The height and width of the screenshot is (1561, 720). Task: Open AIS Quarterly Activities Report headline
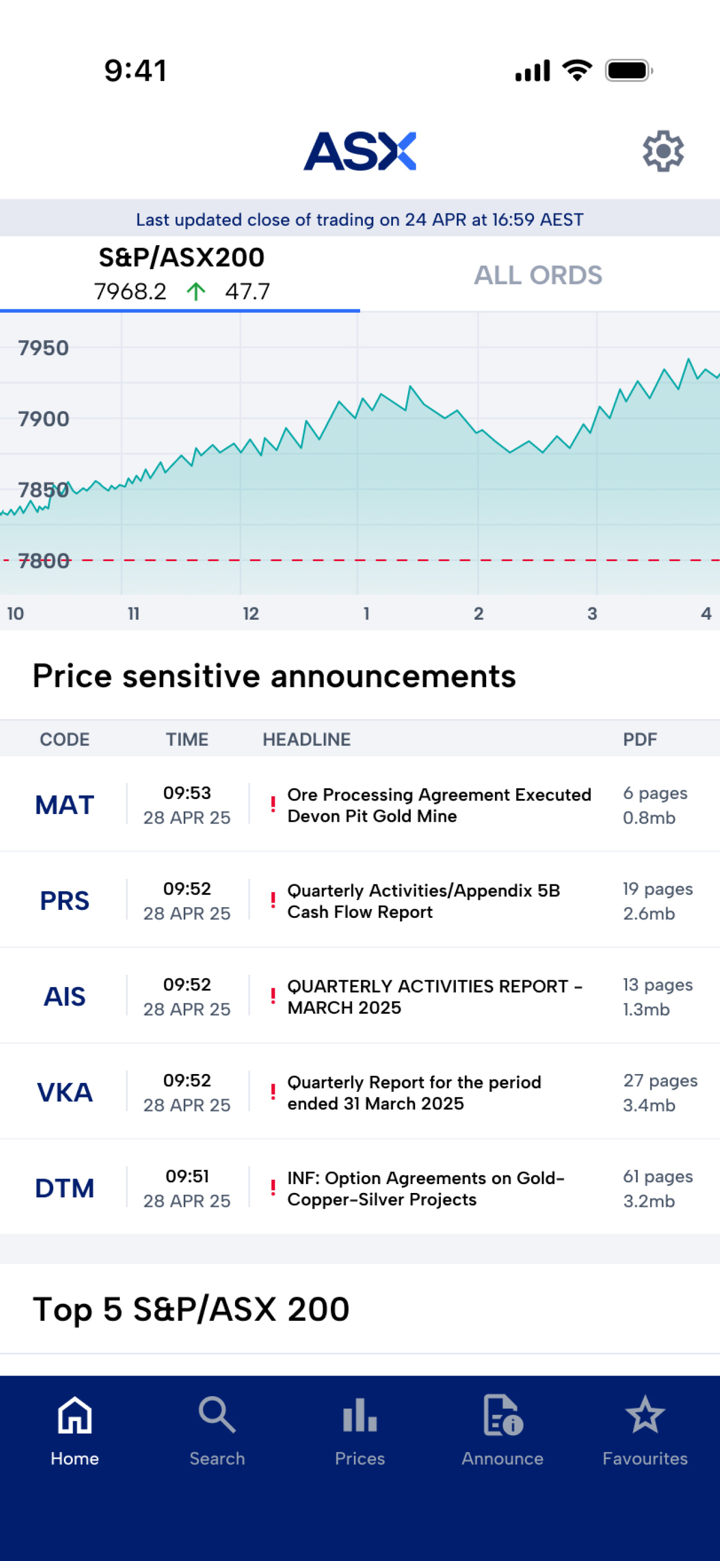point(435,997)
